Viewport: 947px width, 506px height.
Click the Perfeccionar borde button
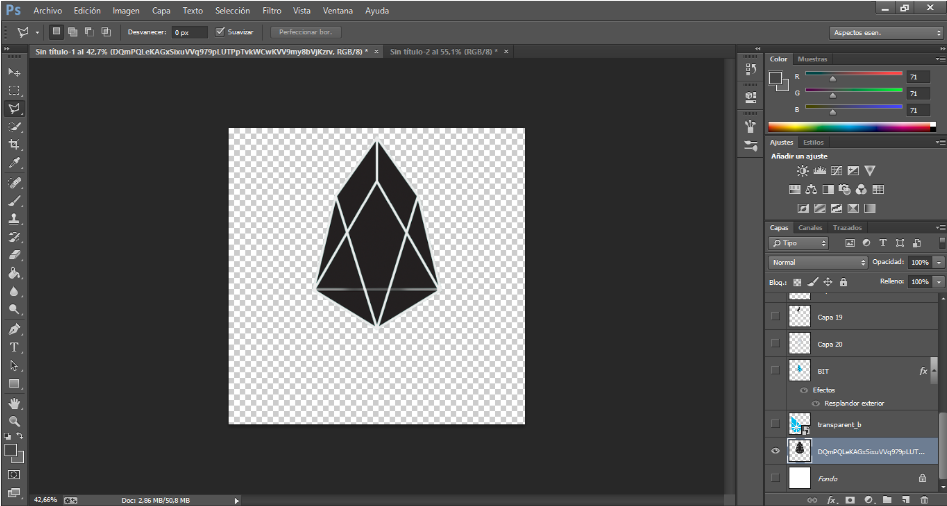click(x=306, y=32)
